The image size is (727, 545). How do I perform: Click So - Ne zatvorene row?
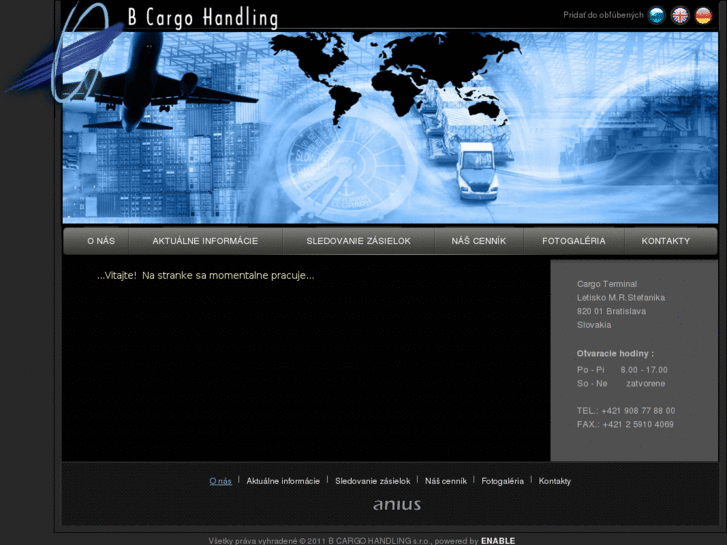(x=621, y=384)
